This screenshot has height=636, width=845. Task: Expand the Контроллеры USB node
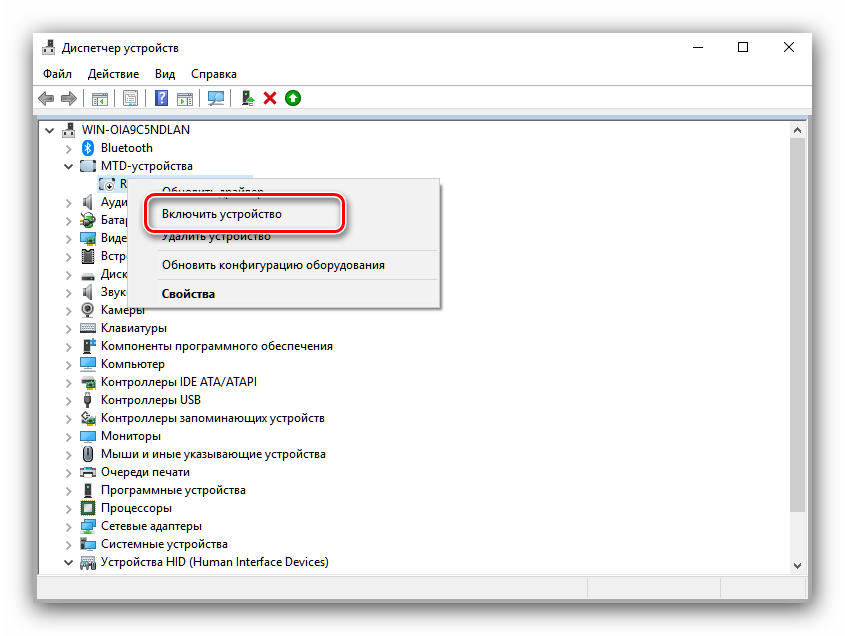tap(69, 400)
